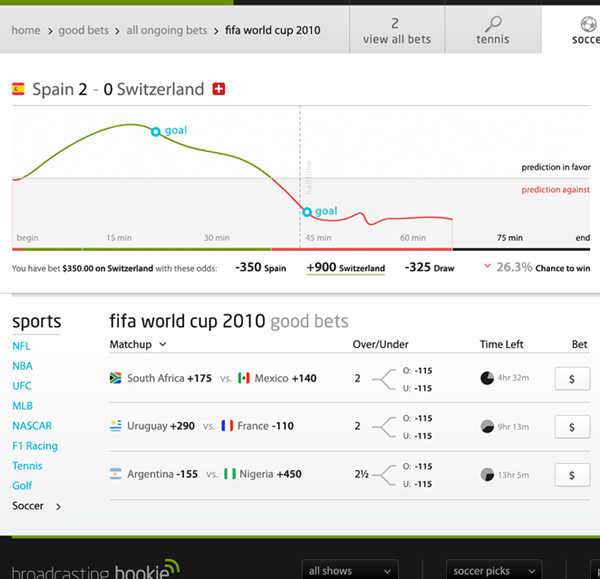Click the Bet column header
The image size is (600, 579).
[579, 344]
